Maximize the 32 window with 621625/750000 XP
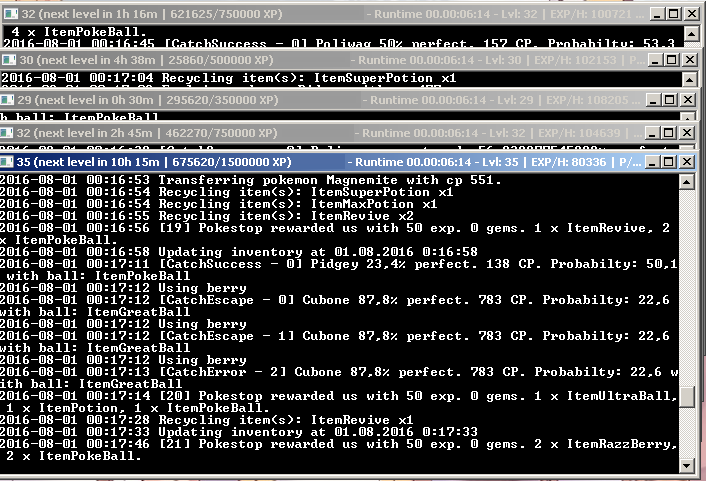The image size is (706, 481). point(674,14)
